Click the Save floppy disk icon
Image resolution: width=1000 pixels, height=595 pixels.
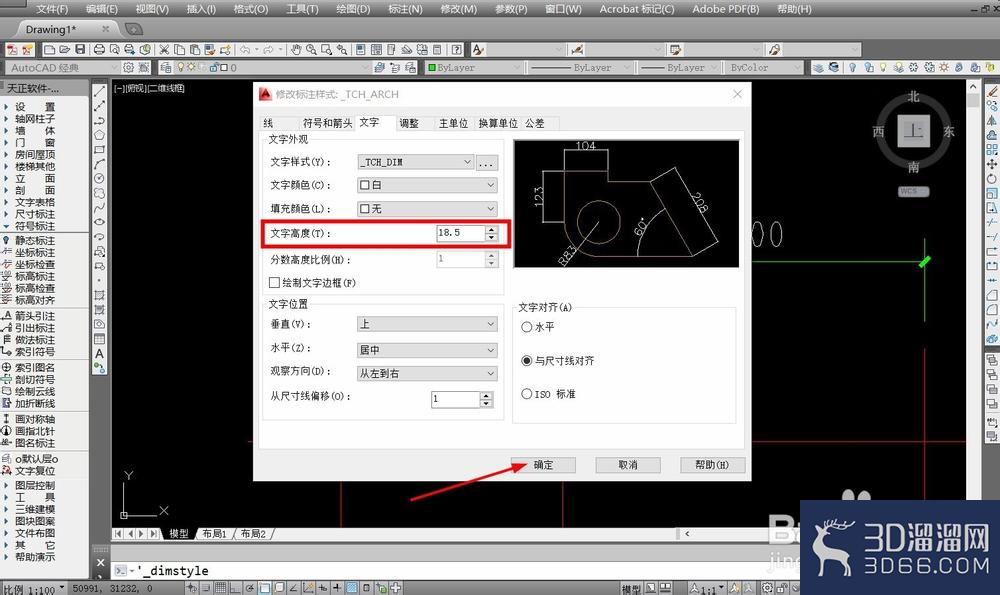click(x=80, y=49)
